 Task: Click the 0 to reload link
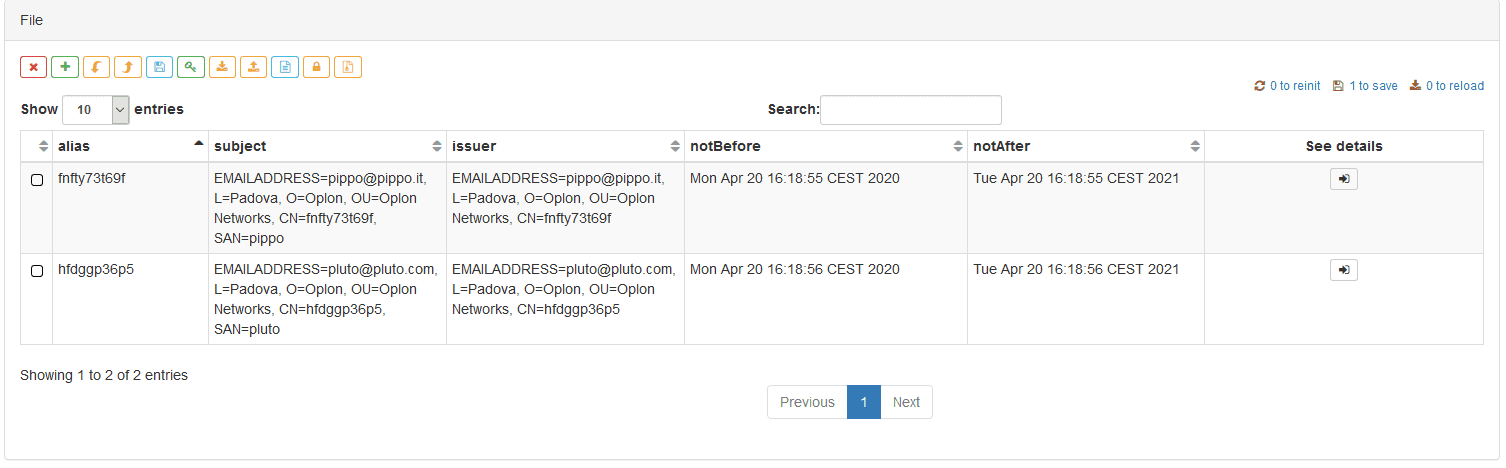pyautogui.click(x=1447, y=86)
